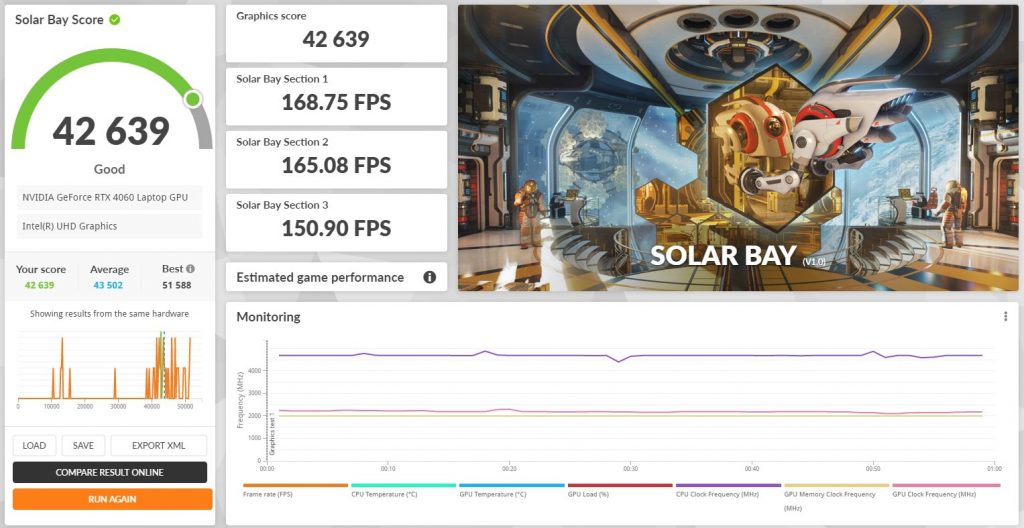This screenshot has height=528, width=1024.
Task: Click the Solar Bay Section 1 result 168.75 FPS
Action: tap(336, 103)
